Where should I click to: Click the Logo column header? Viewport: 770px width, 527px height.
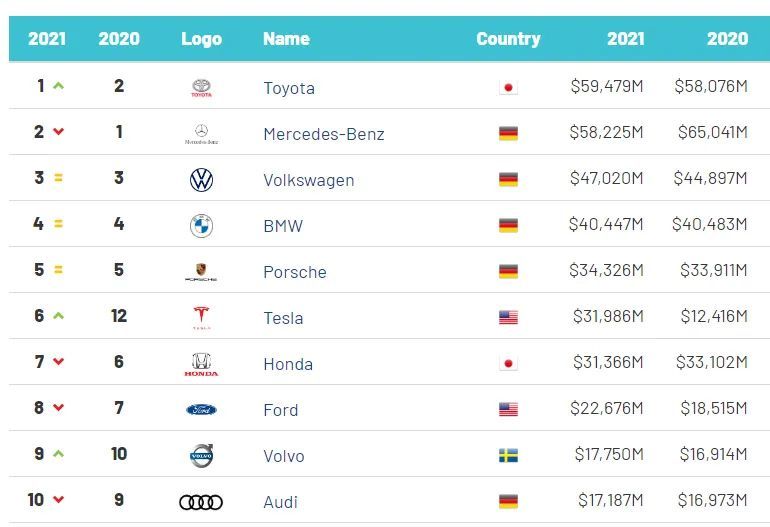point(201,39)
